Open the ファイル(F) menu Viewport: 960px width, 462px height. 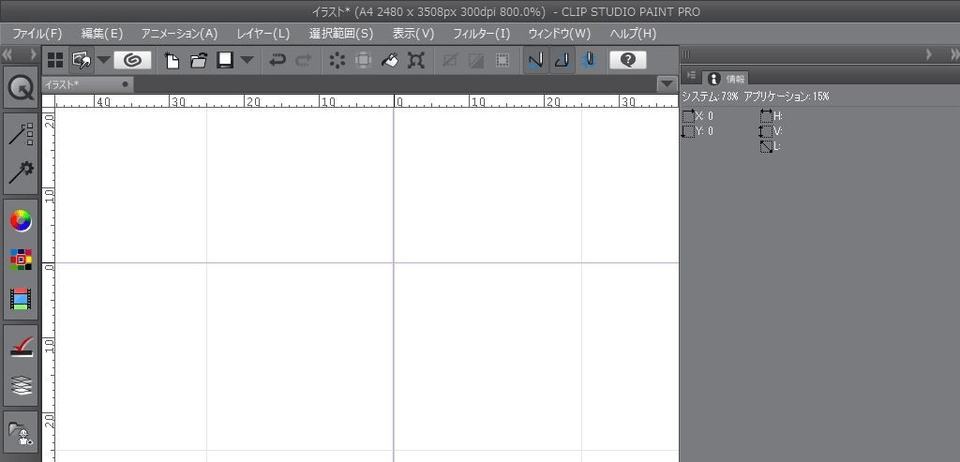pyautogui.click(x=37, y=34)
